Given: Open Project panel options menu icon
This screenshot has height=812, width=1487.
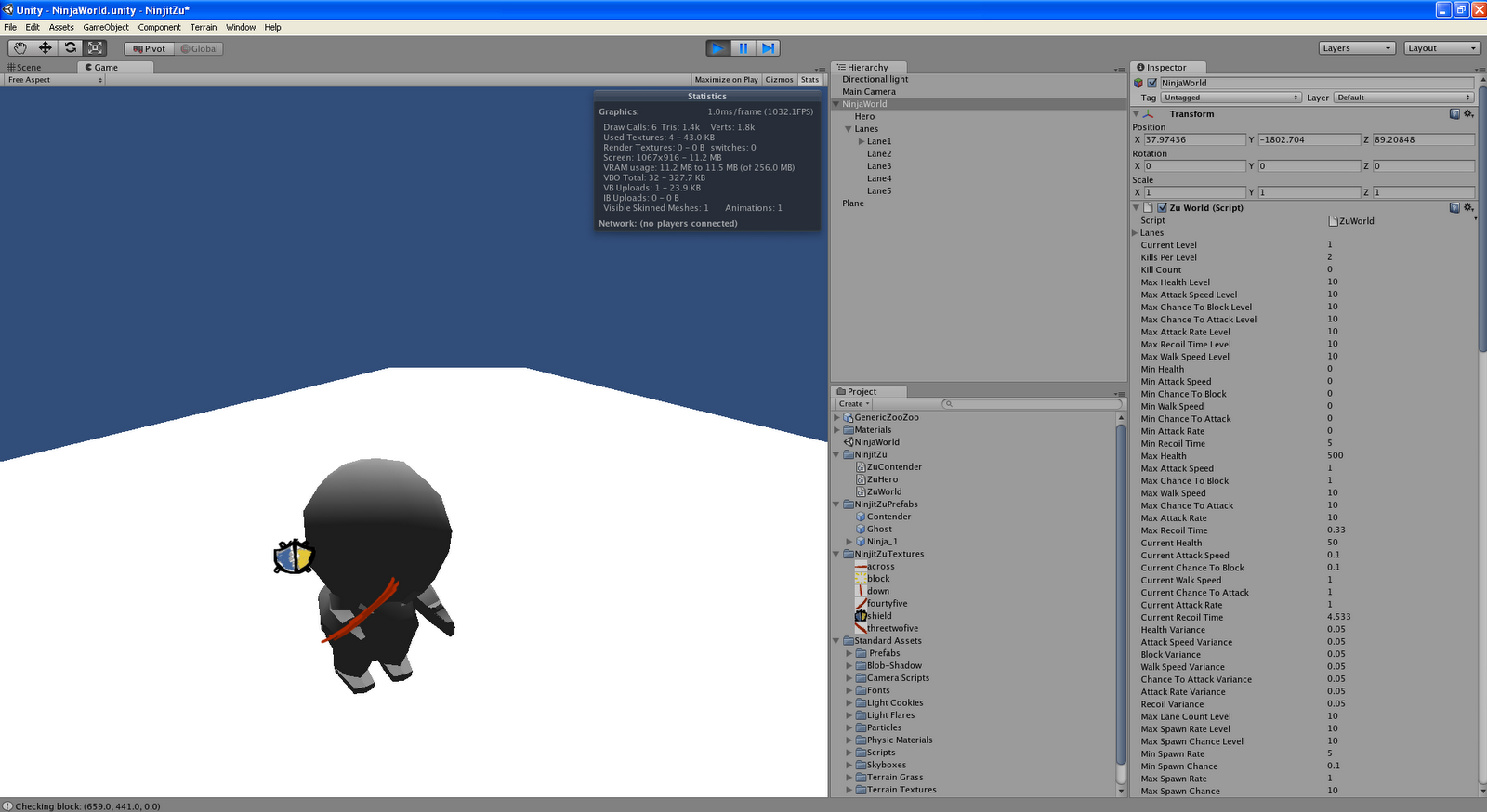Looking at the screenshot, I should point(1120,394).
